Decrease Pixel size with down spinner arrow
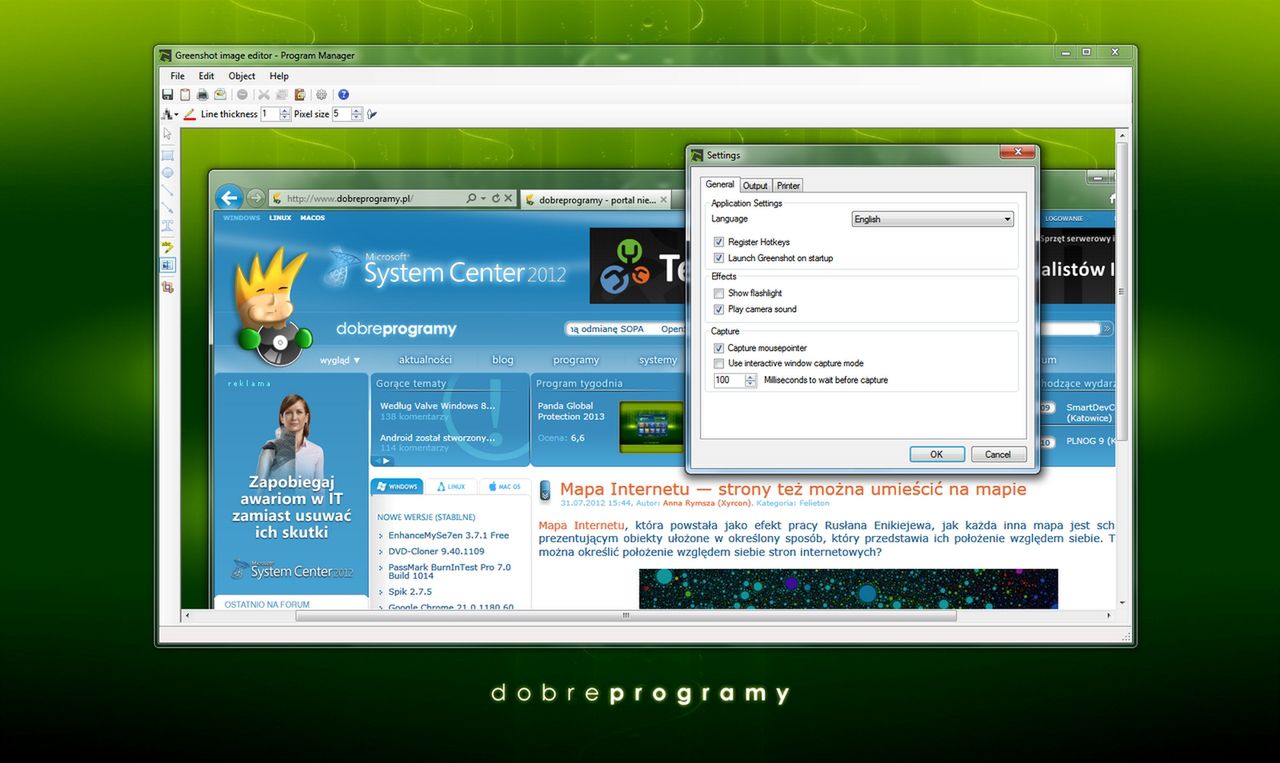The width and height of the screenshot is (1280, 763). (x=357, y=118)
